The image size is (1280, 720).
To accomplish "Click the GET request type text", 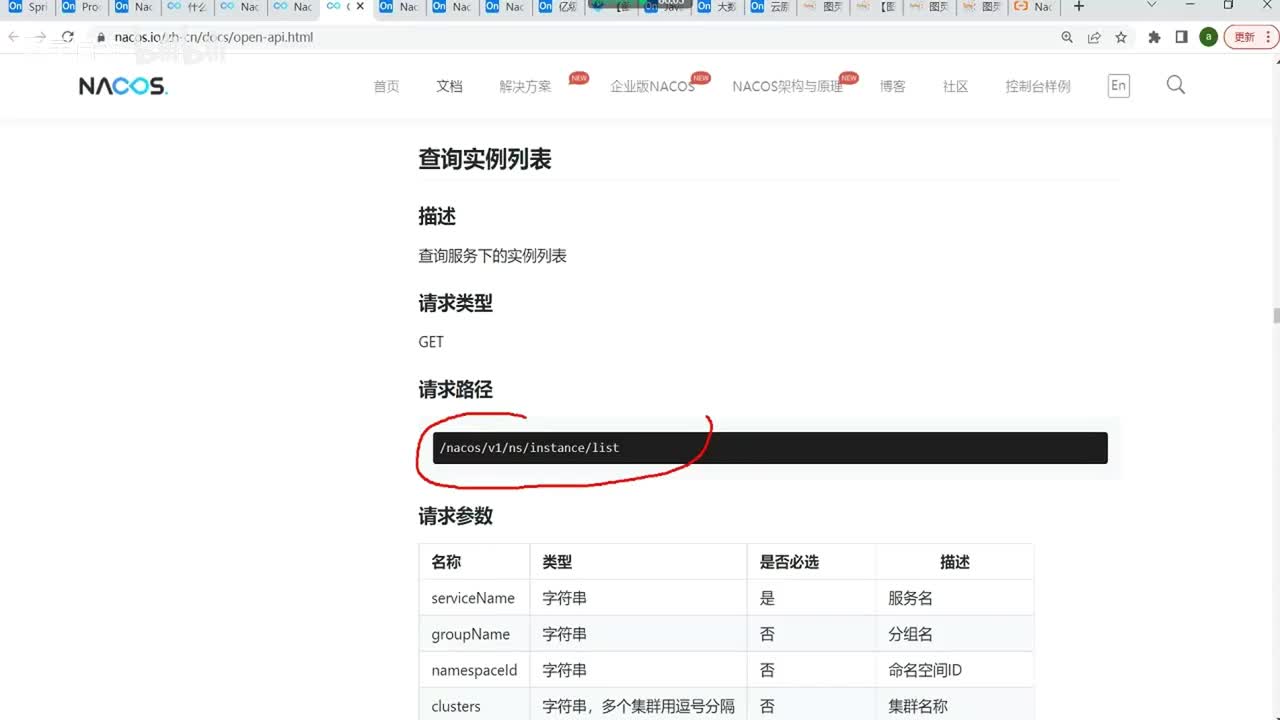I will pyautogui.click(x=431, y=342).
